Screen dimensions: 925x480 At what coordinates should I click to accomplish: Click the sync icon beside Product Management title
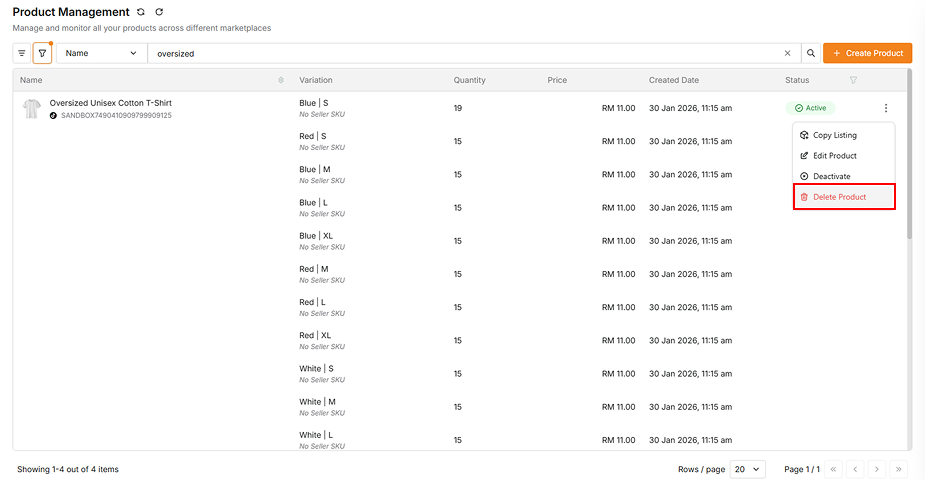point(140,12)
